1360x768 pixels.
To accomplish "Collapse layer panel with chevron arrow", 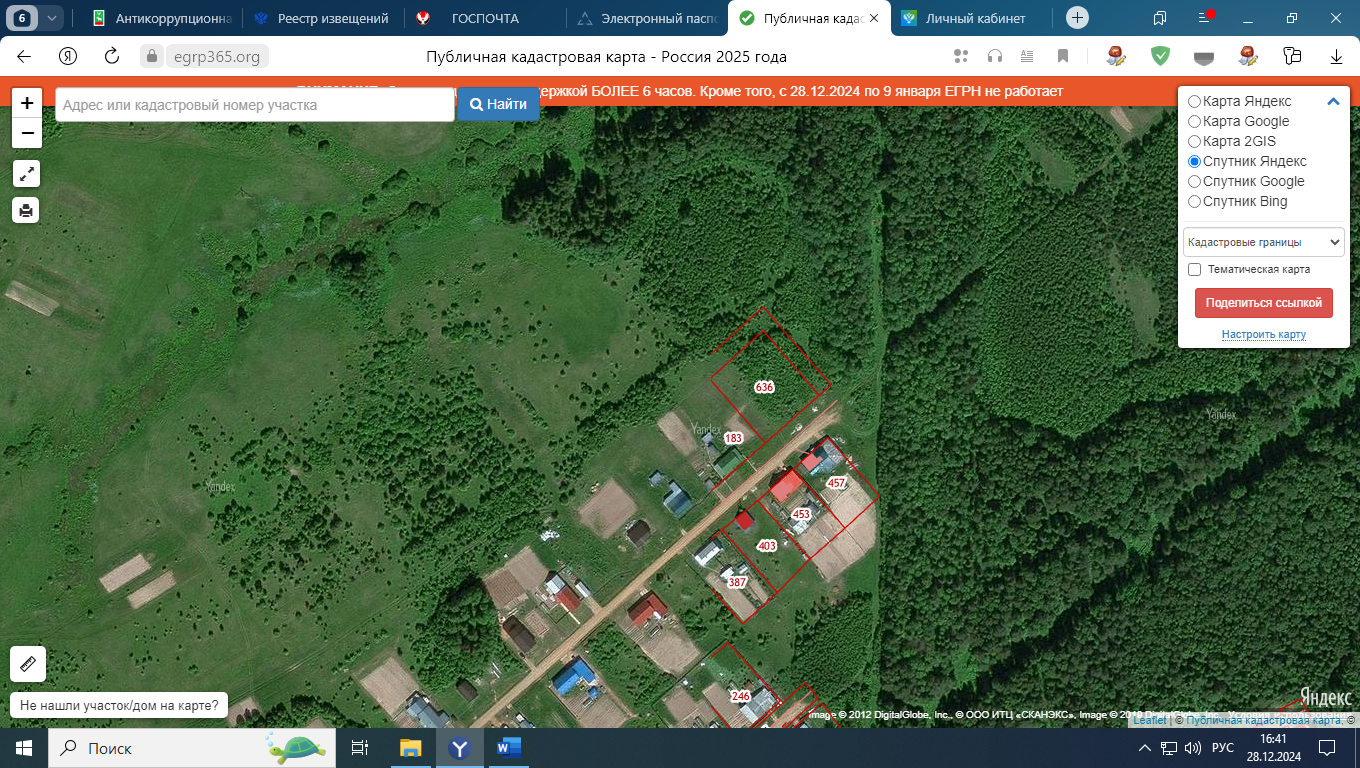I will [1333, 101].
